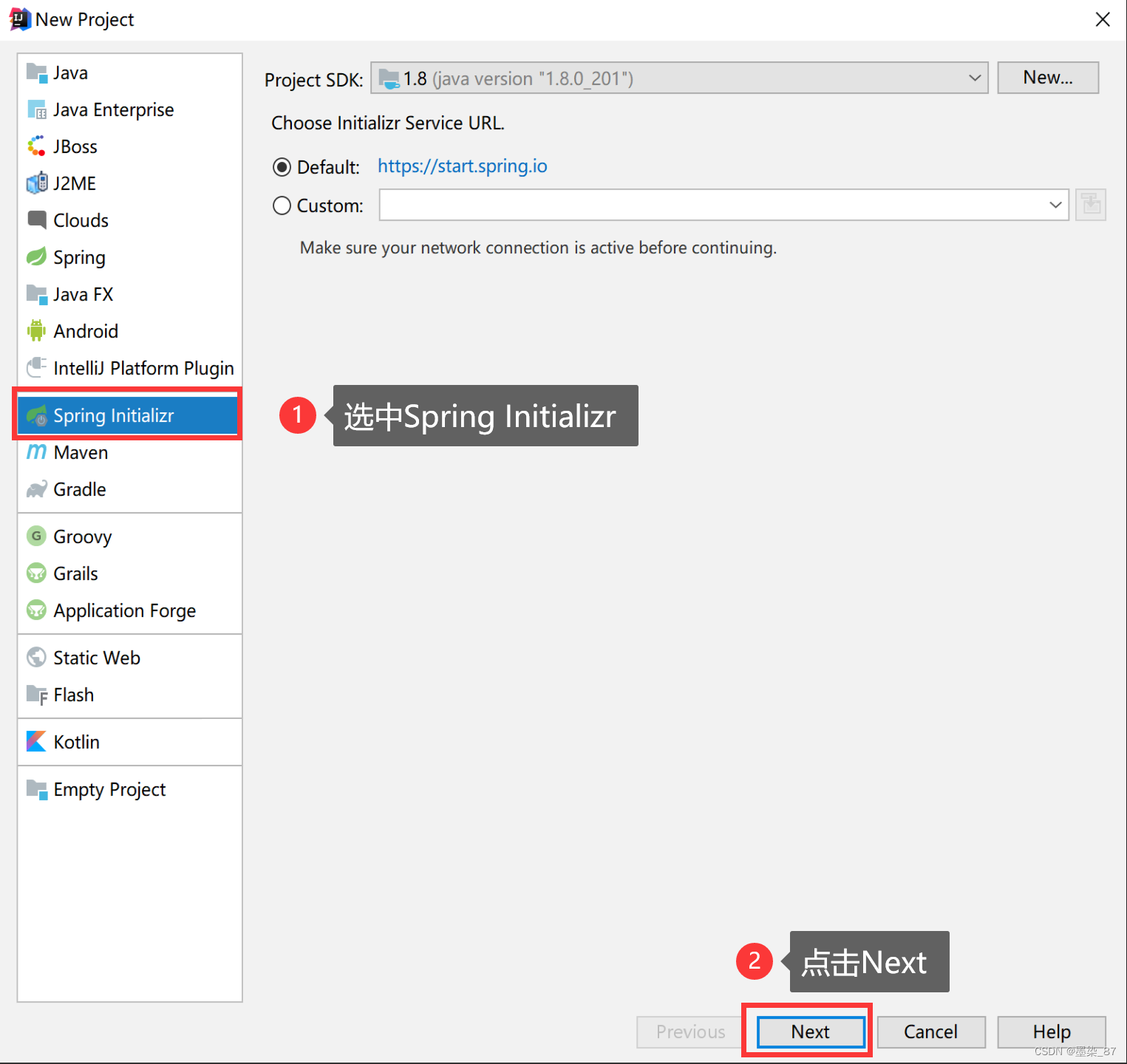Select the Grails label
The image size is (1127, 1064).
(75, 574)
